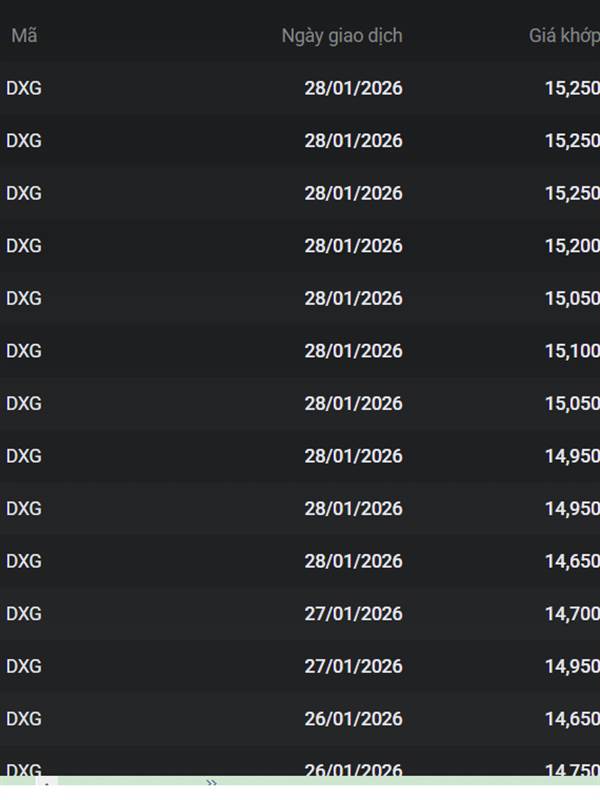
Task: Click the date in the 15,100 price row
Action: (x=353, y=351)
